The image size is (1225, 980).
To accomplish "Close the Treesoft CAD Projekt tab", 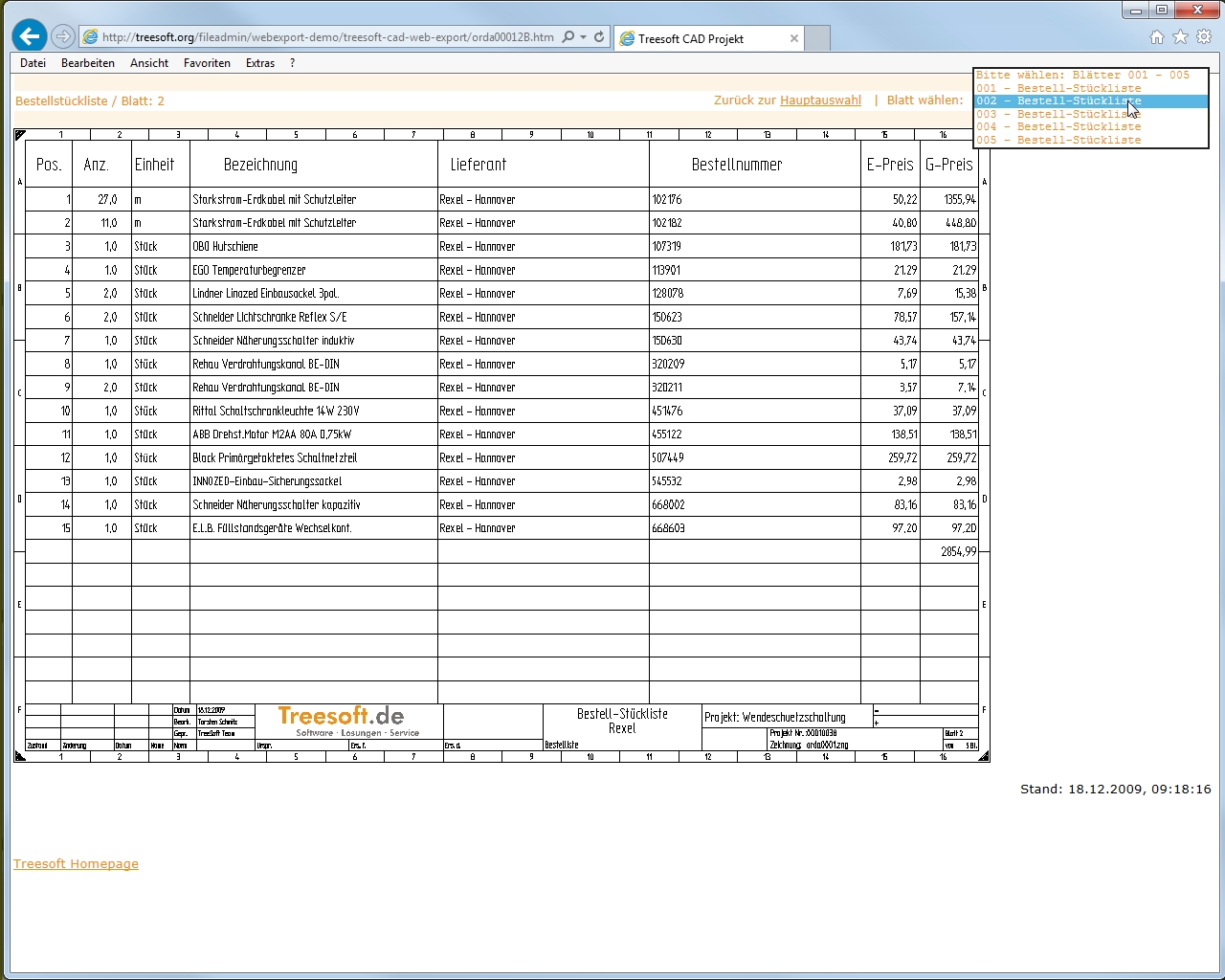I will [x=793, y=38].
